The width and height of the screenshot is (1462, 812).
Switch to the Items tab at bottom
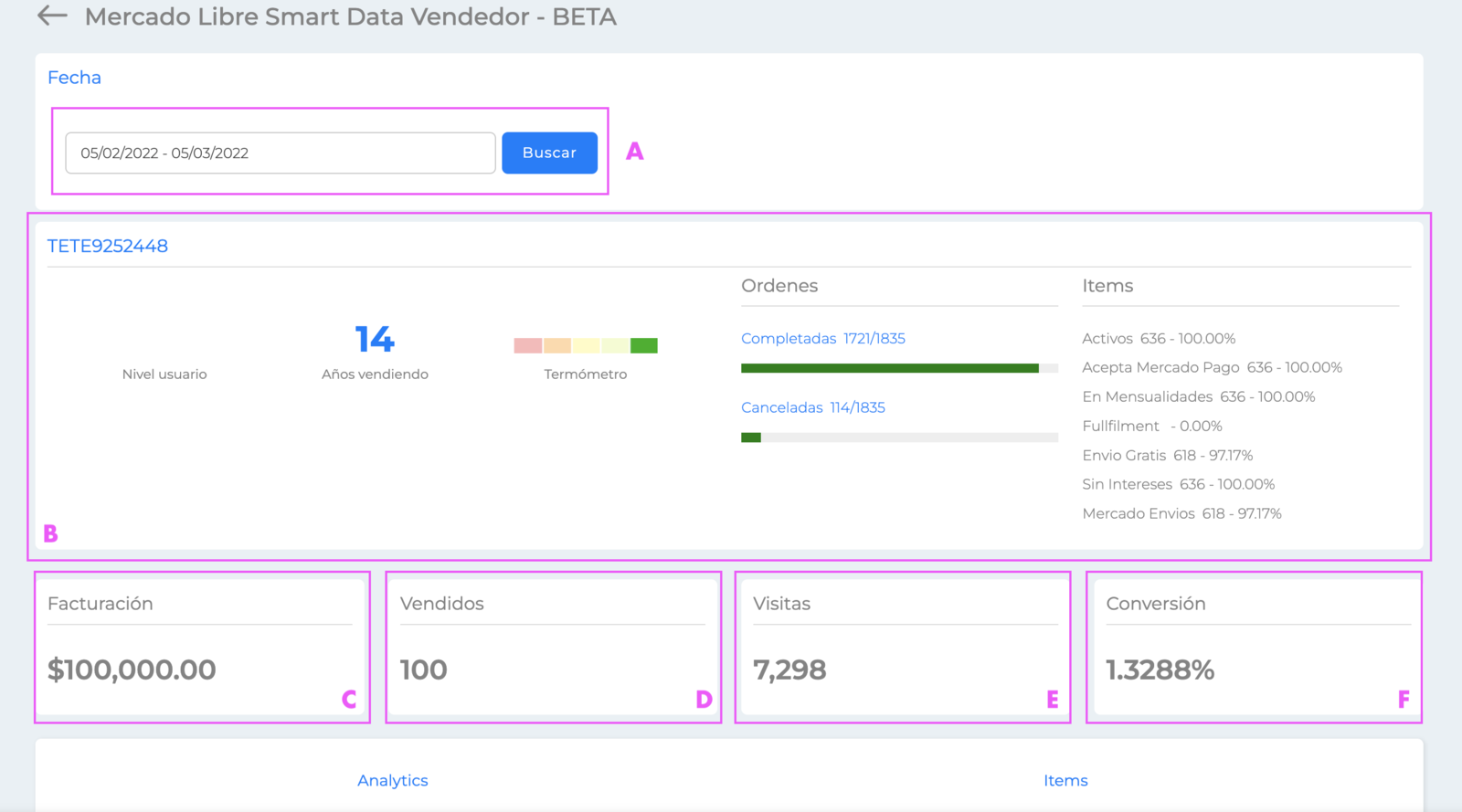click(x=1065, y=780)
